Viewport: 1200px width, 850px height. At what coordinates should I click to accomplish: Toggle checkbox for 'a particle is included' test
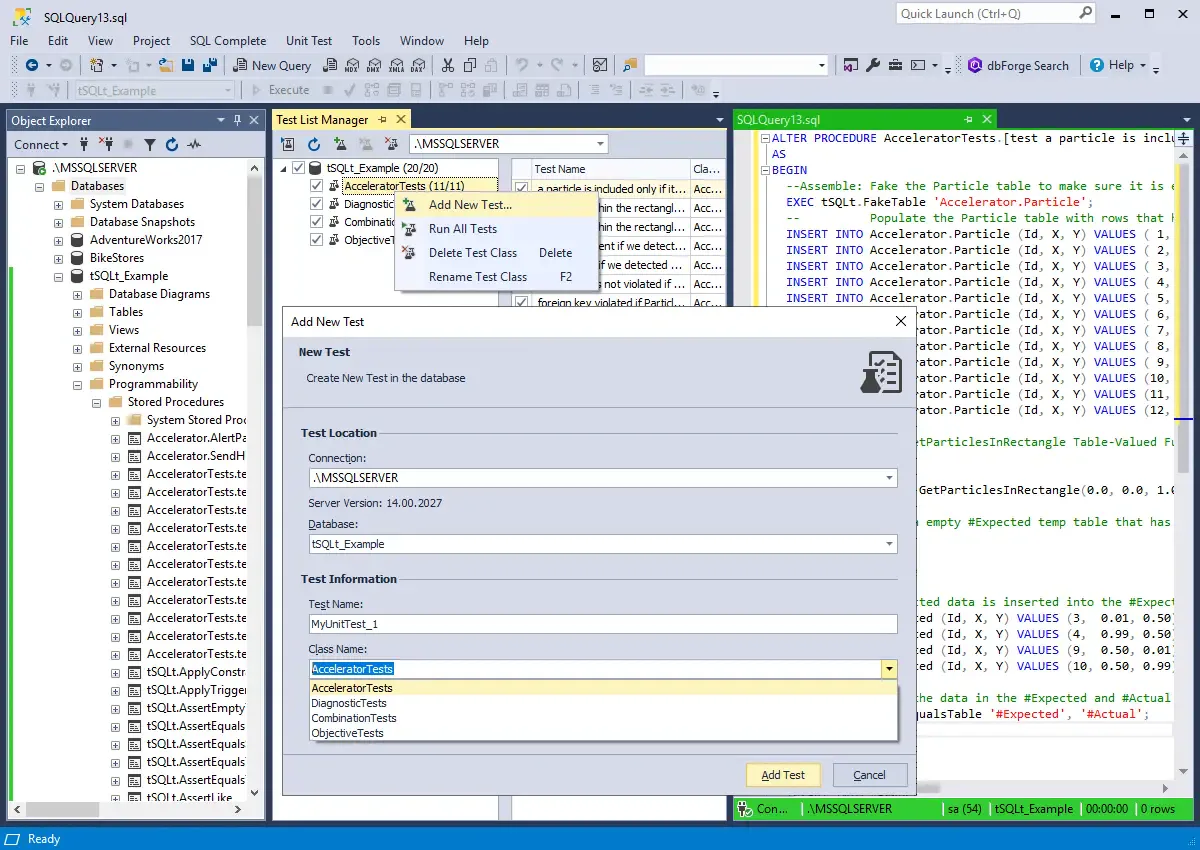tap(521, 188)
